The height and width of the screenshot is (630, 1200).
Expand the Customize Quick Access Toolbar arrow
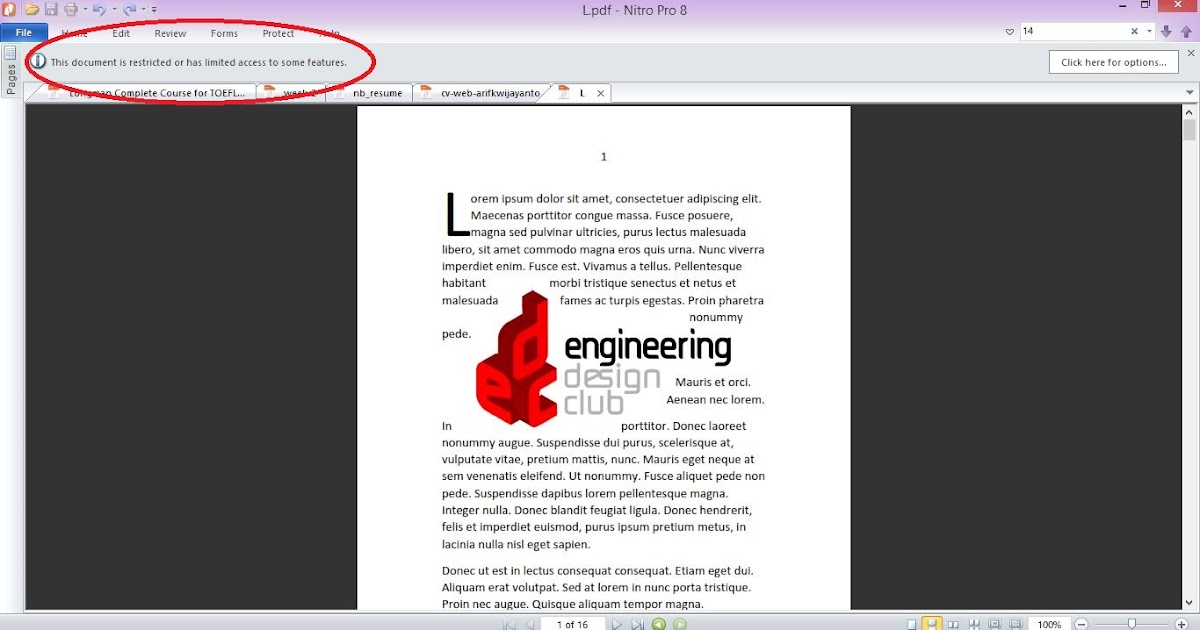click(154, 10)
